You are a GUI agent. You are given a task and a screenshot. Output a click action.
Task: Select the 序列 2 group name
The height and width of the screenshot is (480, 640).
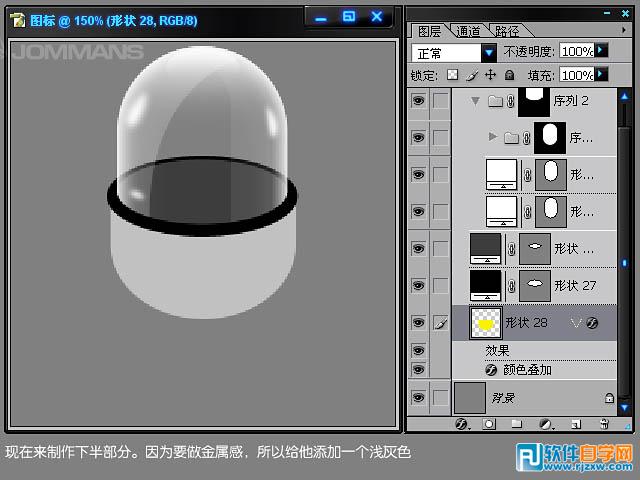pyautogui.click(x=571, y=100)
